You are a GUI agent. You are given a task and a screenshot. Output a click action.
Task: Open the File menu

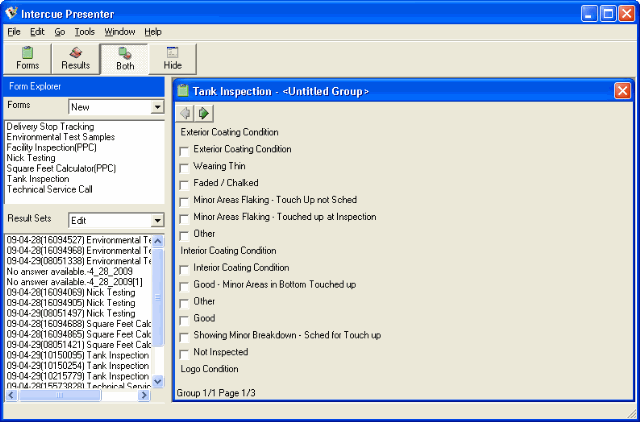pyautogui.click(x=14, y=32)
